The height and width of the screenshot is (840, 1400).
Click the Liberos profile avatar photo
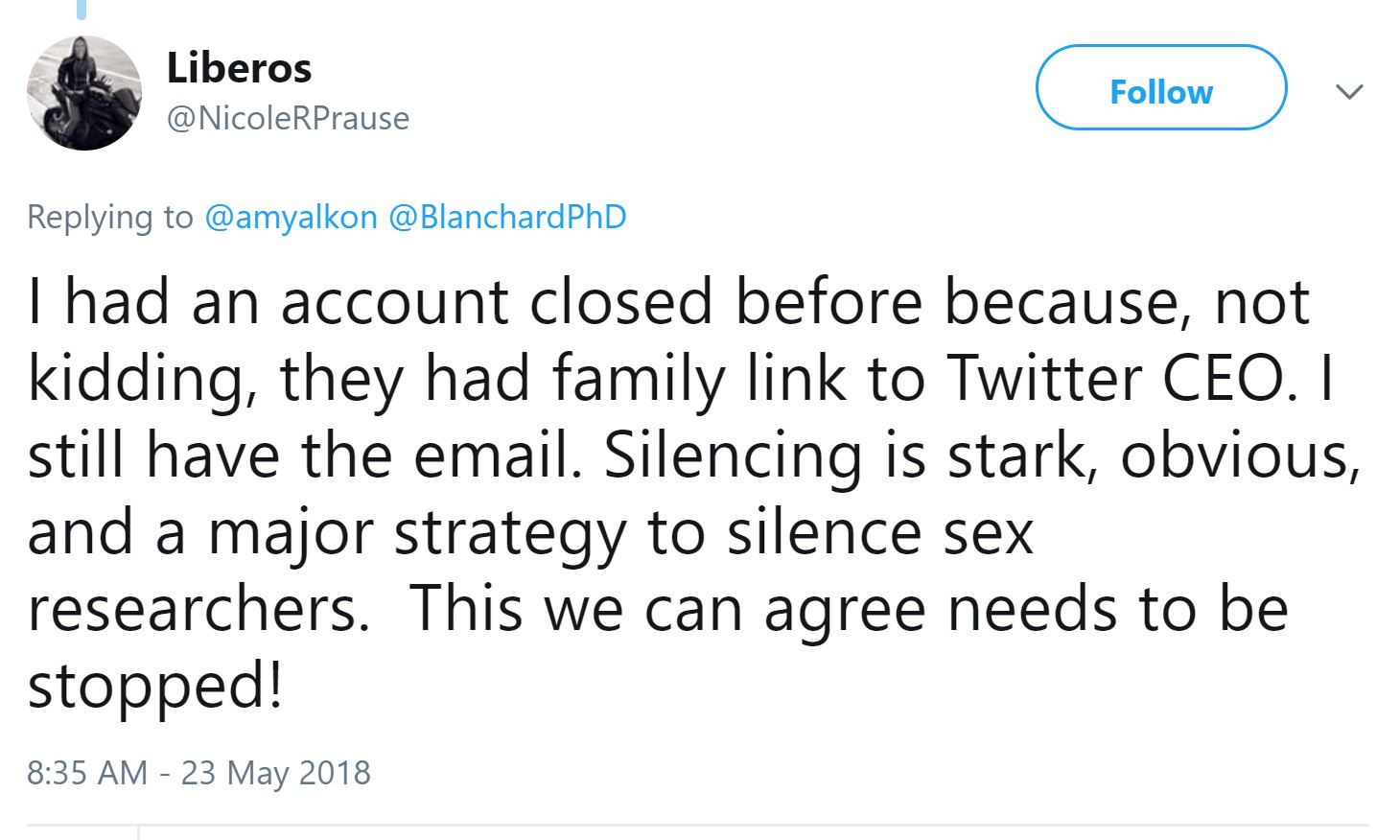tap(83, 92)
